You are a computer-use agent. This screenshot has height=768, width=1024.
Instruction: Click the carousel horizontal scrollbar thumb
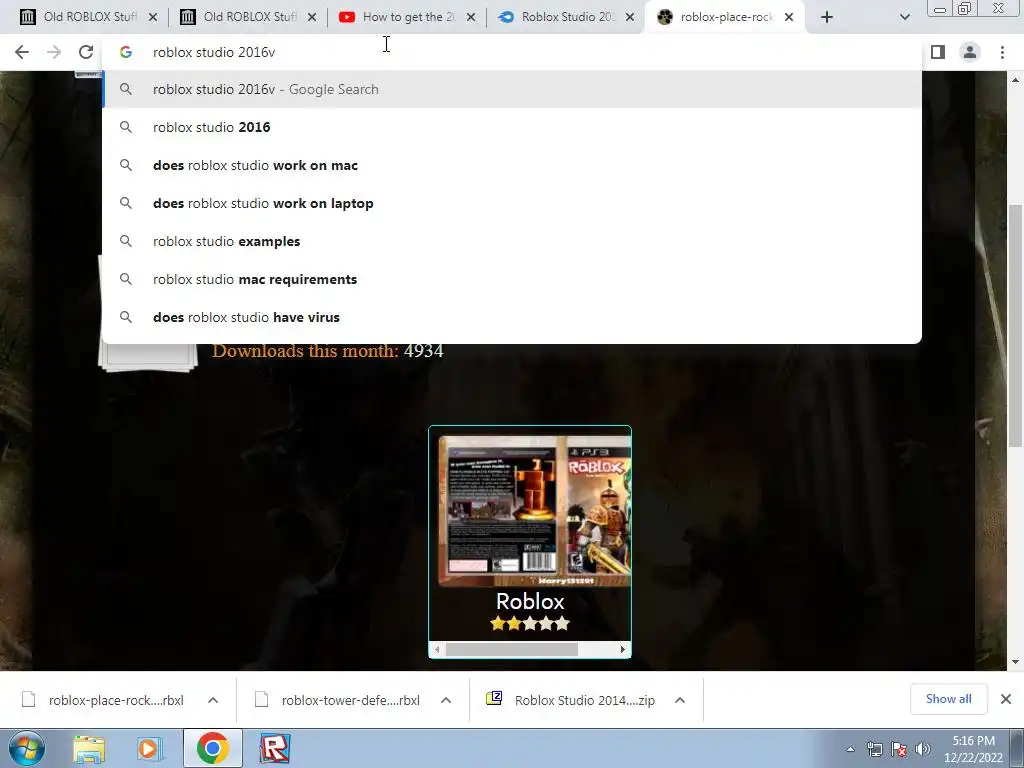tap(511, 649)
